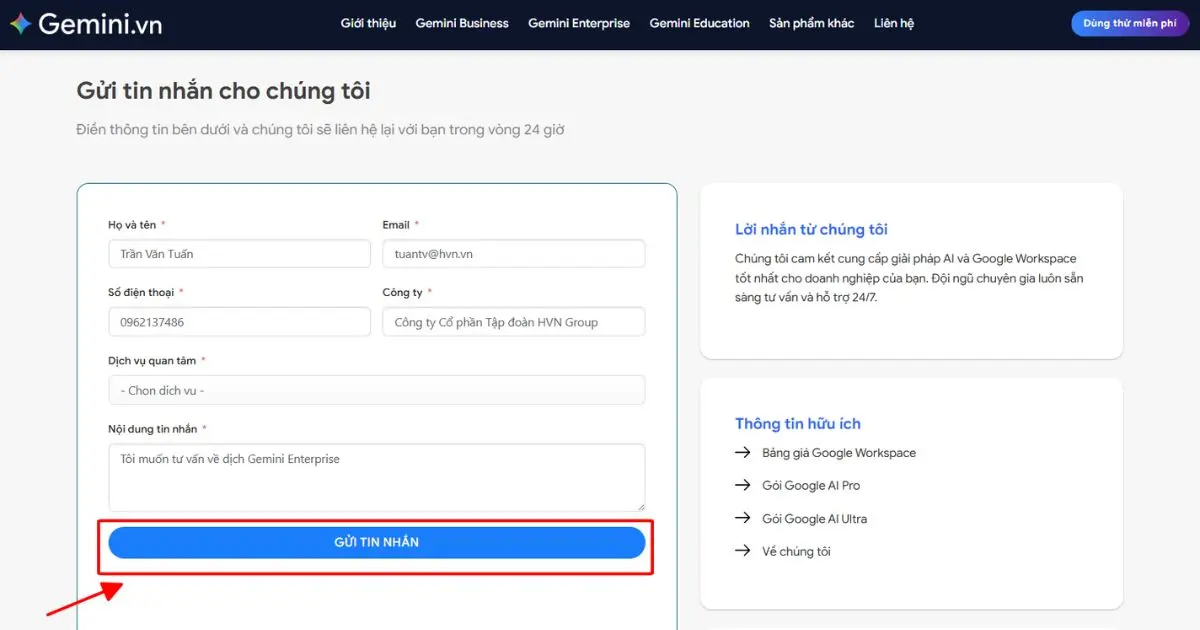Focus the Họ và tên input field

(x=239, y=254)
